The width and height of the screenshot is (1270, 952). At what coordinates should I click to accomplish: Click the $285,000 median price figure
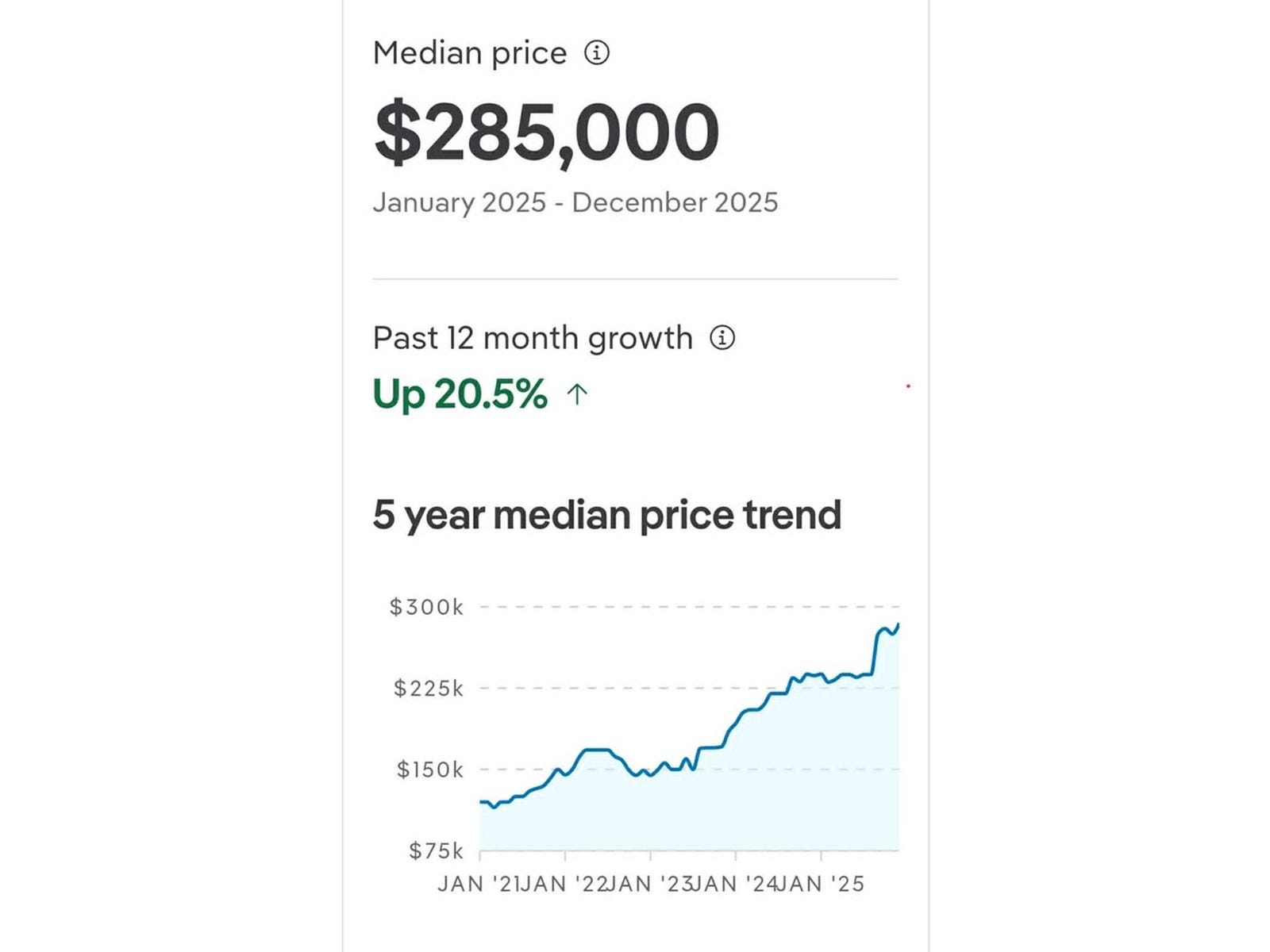click(x=547, y=132)
